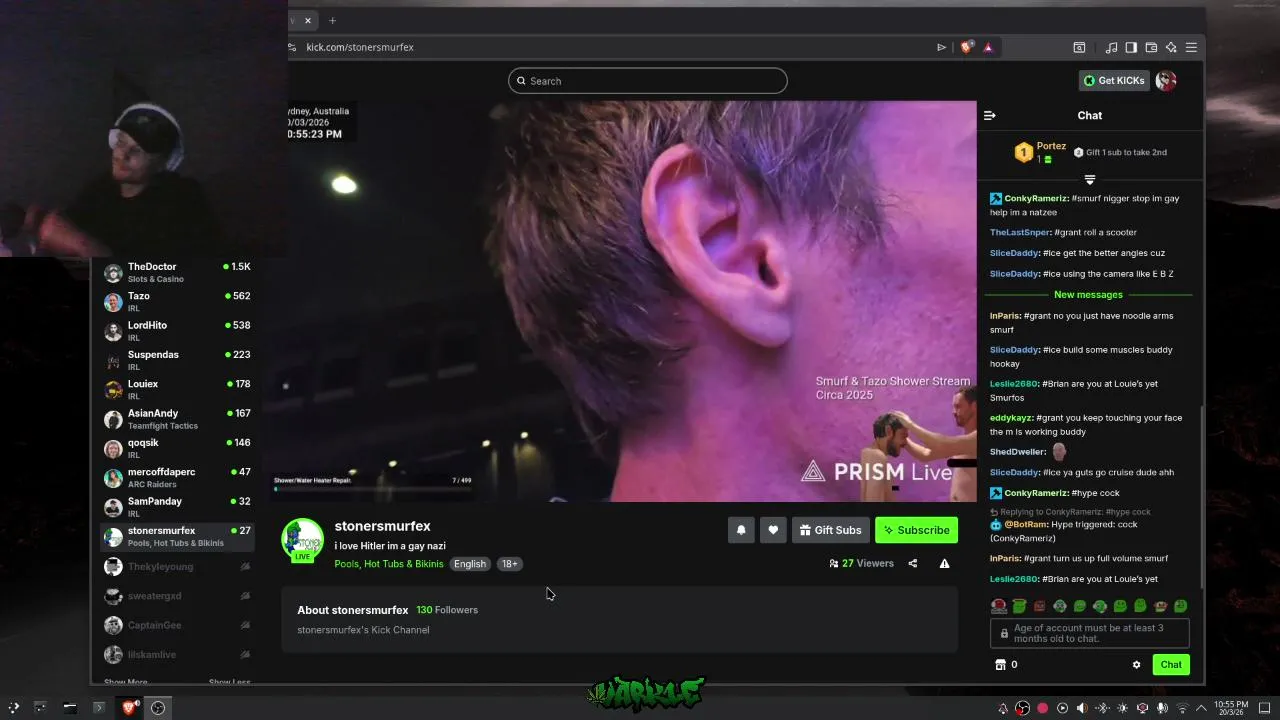Click the browser address bar URL
The width and height of the screenshot is (1280, 720).
360,47
